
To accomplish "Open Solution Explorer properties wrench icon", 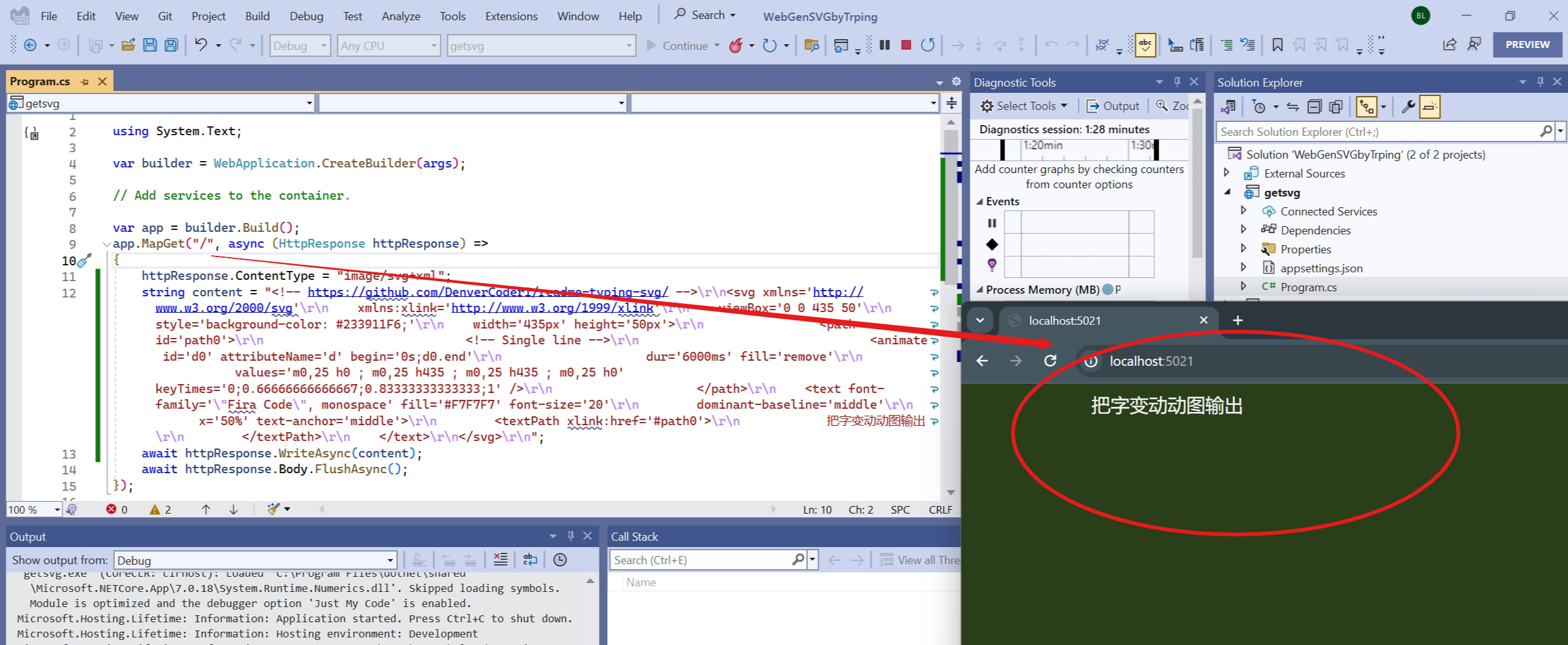I will 1408,107.
